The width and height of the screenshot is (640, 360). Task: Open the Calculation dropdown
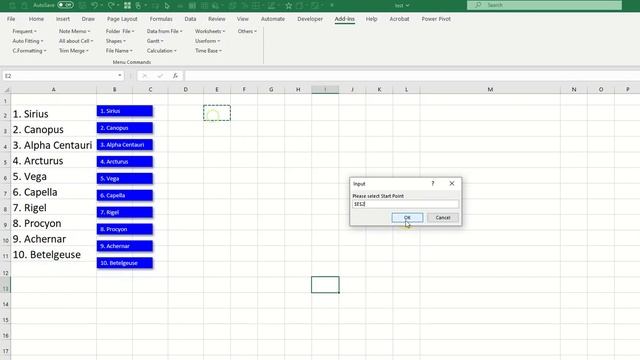[x=162, y=51]
